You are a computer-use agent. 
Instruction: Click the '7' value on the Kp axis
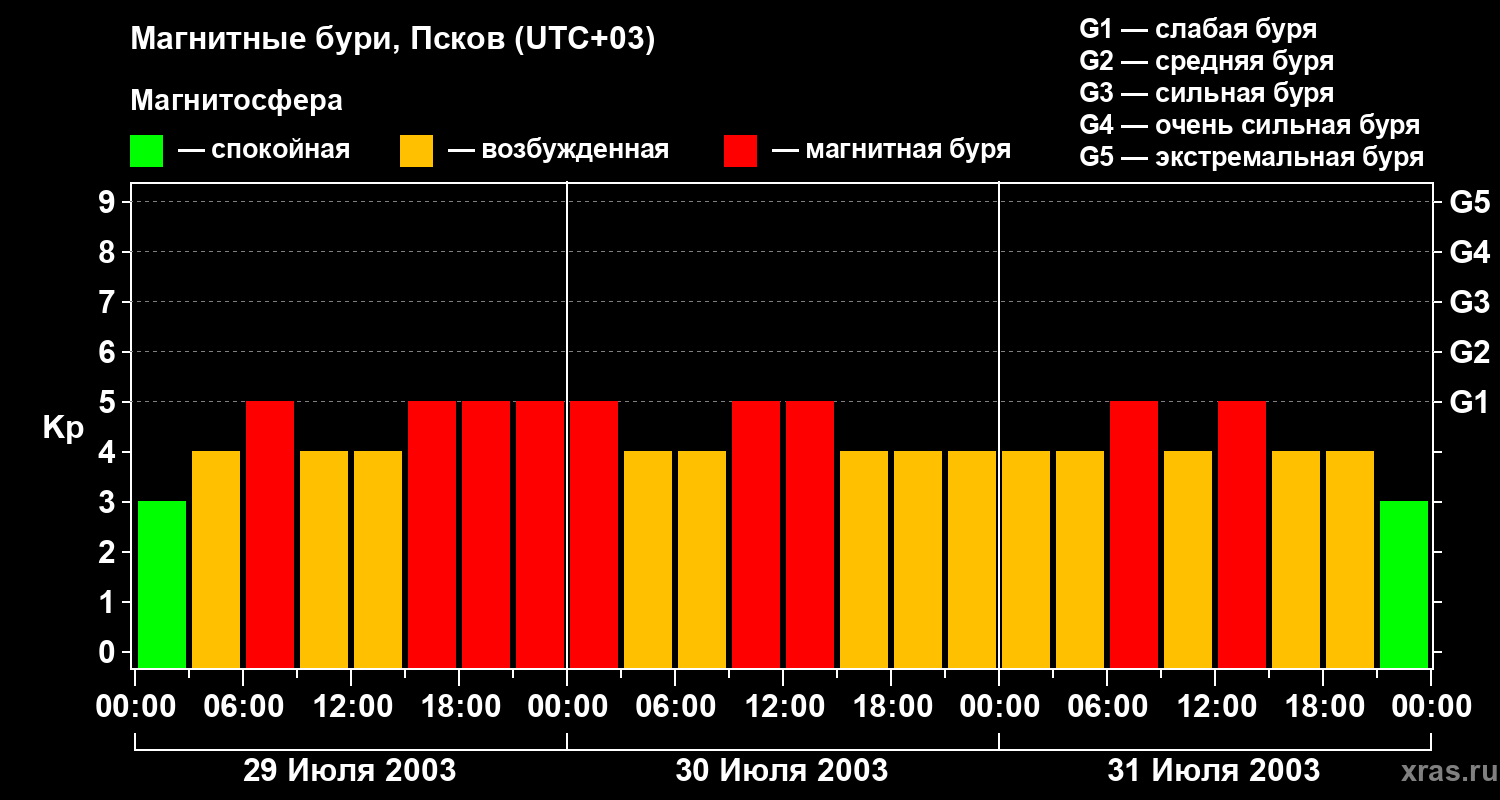(x=108, y=302)
